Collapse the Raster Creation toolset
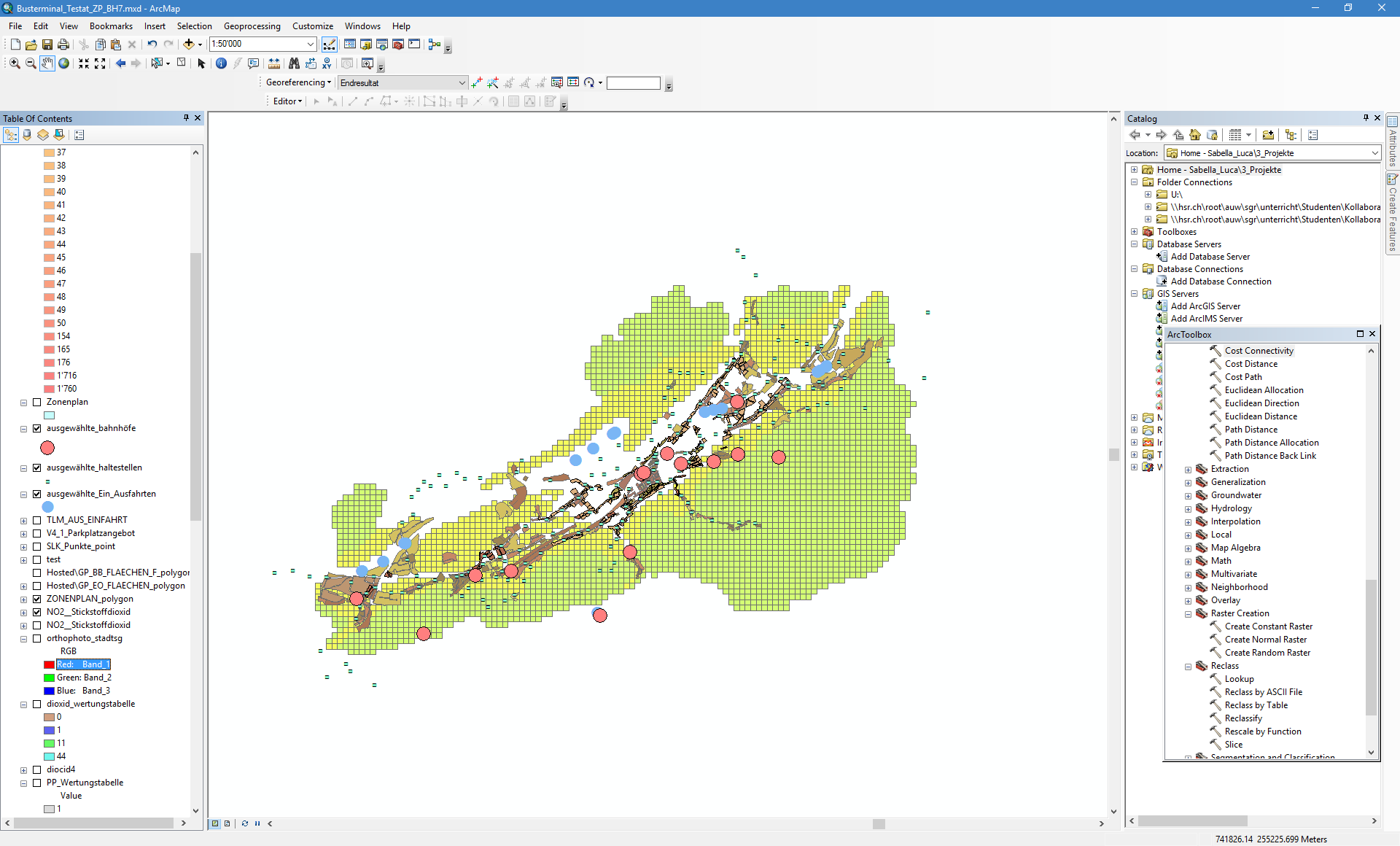 1188,614
